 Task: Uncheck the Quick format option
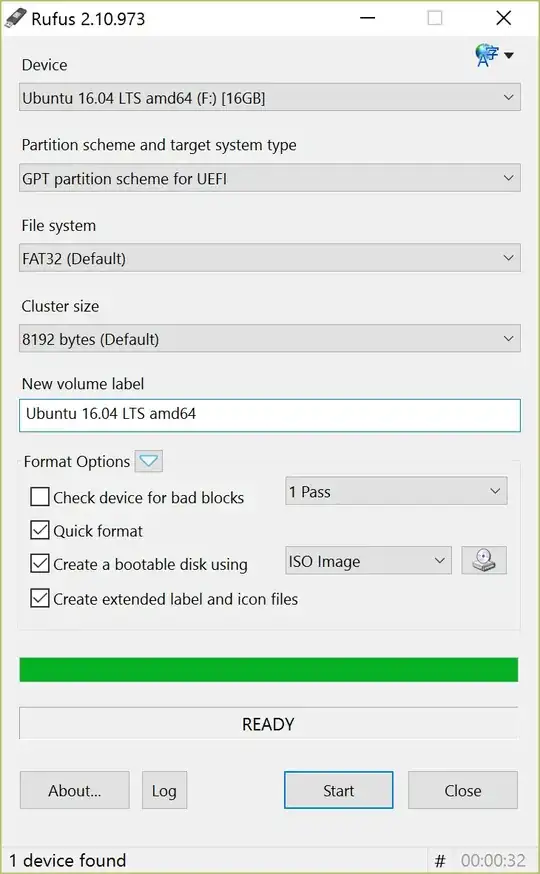(40, 530)
